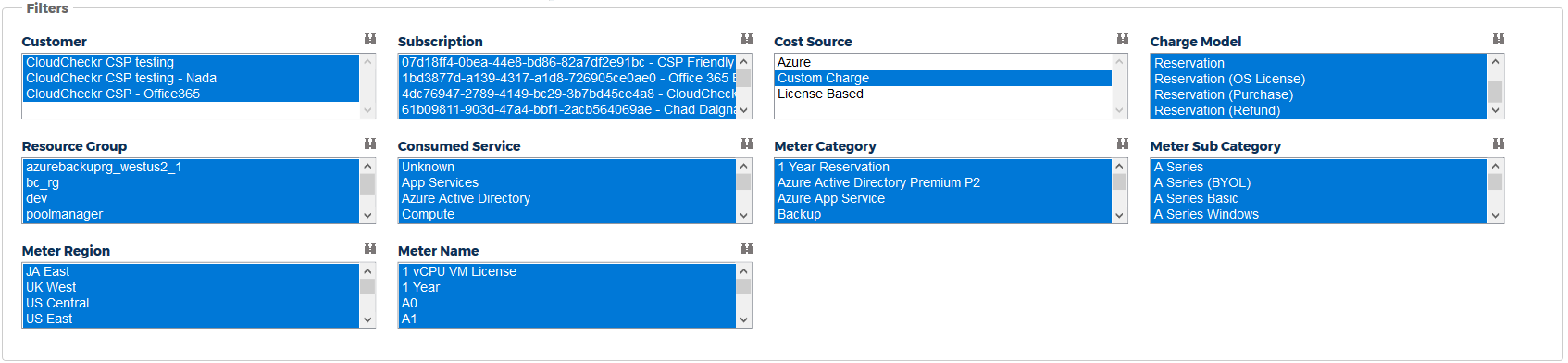Image resolution: width=1568 pixels, height=363 pixels.
Task: Pick Azure Active Directory consumed service
Action: click(566, 198)
